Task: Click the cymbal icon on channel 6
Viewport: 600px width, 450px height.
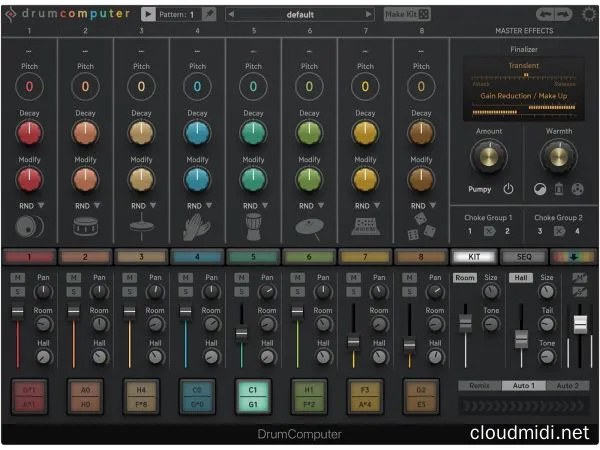Action: pyautogui.click(x=309, y=227)
